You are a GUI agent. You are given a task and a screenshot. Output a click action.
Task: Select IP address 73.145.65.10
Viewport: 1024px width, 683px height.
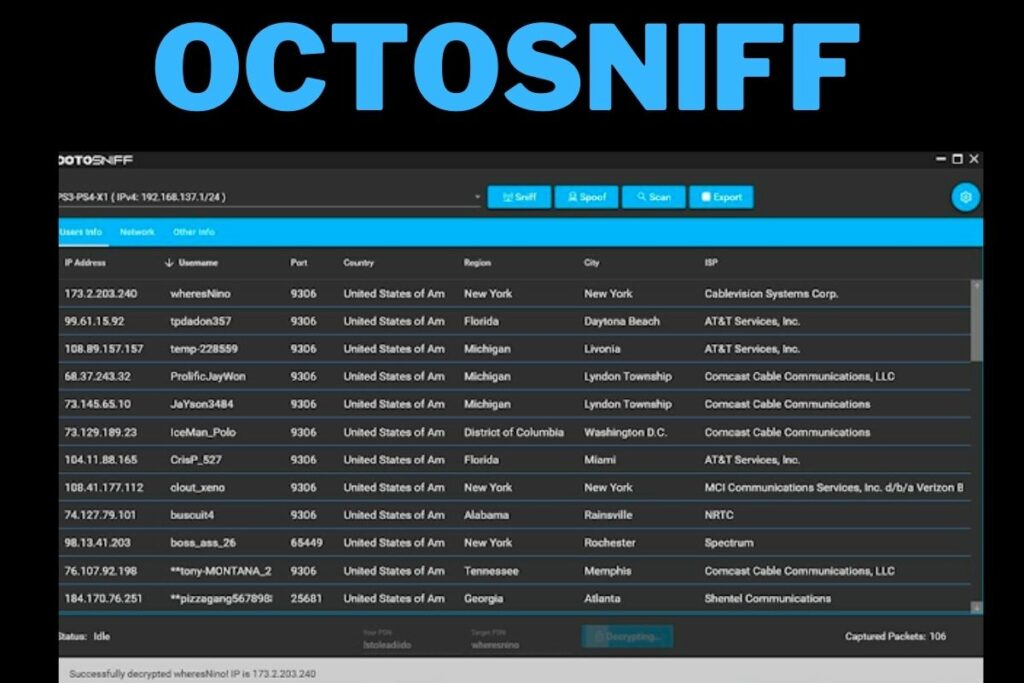coord(97,404)
